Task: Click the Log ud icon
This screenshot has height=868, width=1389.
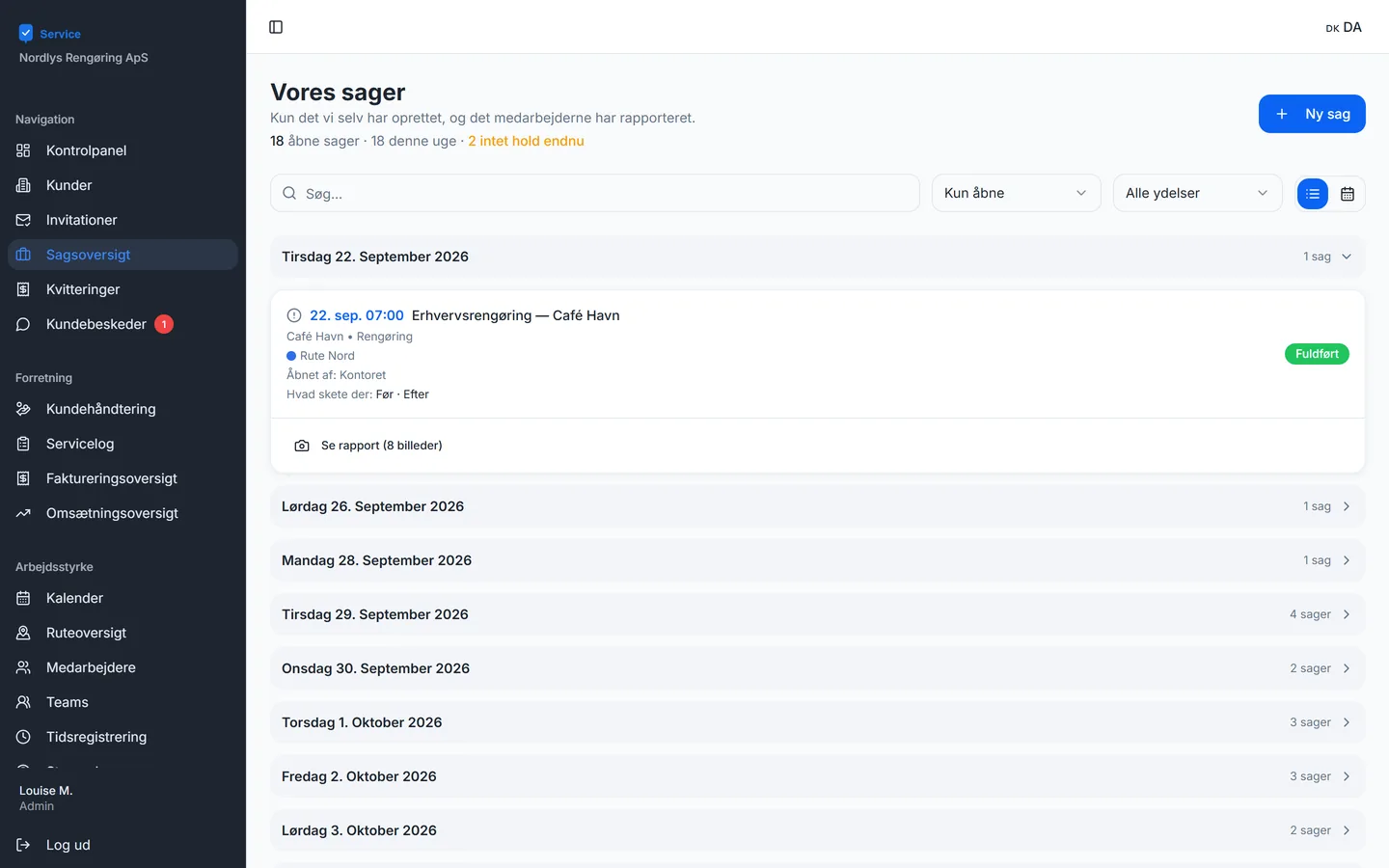Action: tap(23, 845)
